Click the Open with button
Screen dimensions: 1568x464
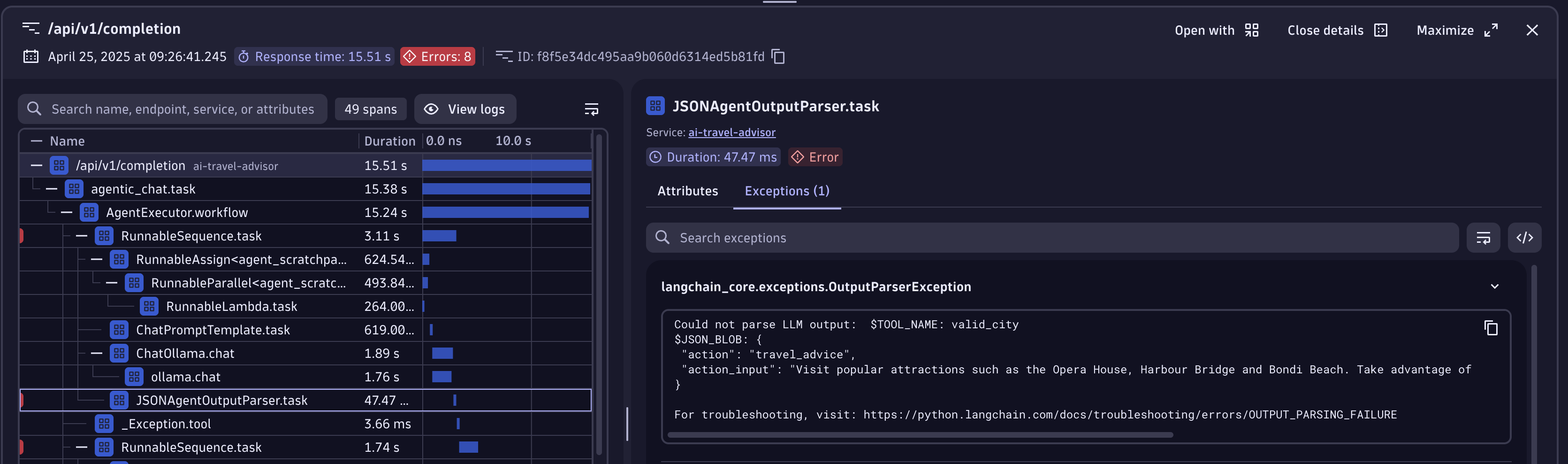tap(1216, 31)
